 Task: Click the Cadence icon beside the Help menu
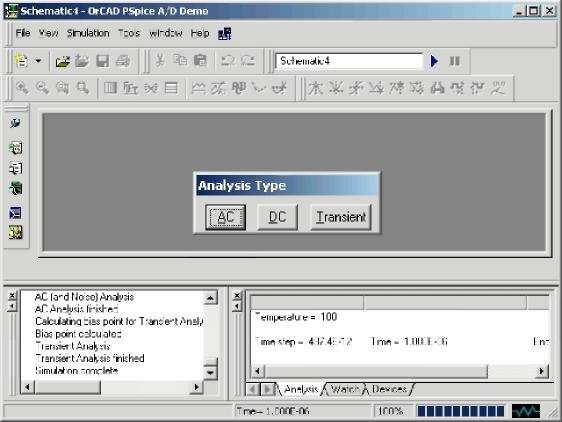click(x=225, y=33)
